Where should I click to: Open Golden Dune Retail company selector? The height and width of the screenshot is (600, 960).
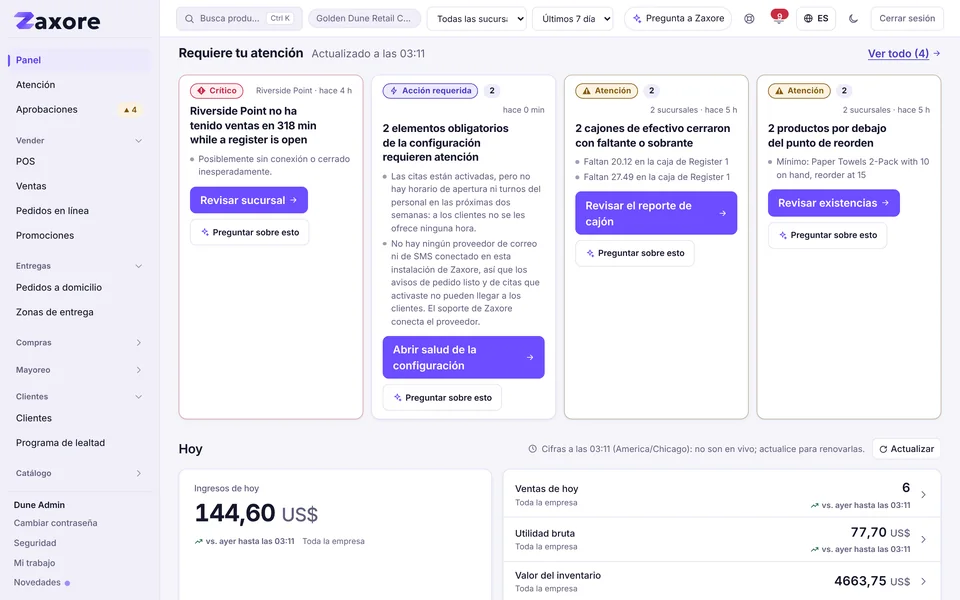[364, 18]
